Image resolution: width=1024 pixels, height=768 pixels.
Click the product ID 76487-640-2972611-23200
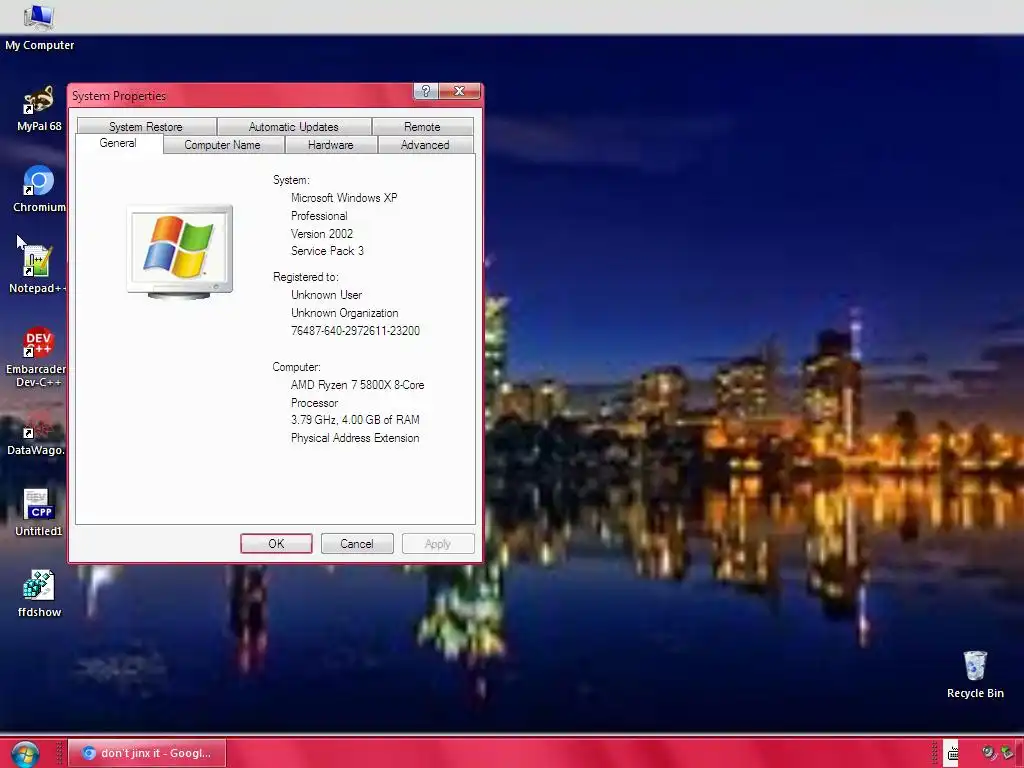[x=355, y=330]
